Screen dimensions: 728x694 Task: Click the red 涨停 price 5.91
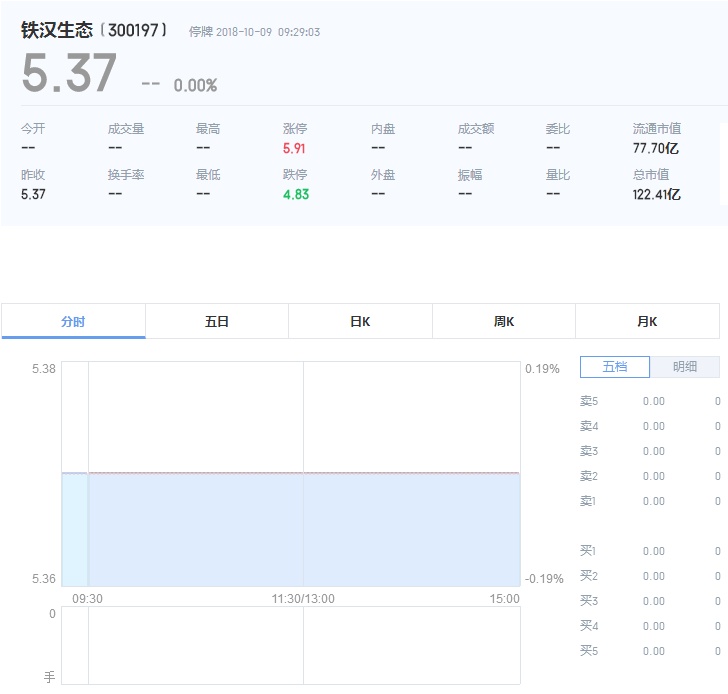[x=295, y=148]
